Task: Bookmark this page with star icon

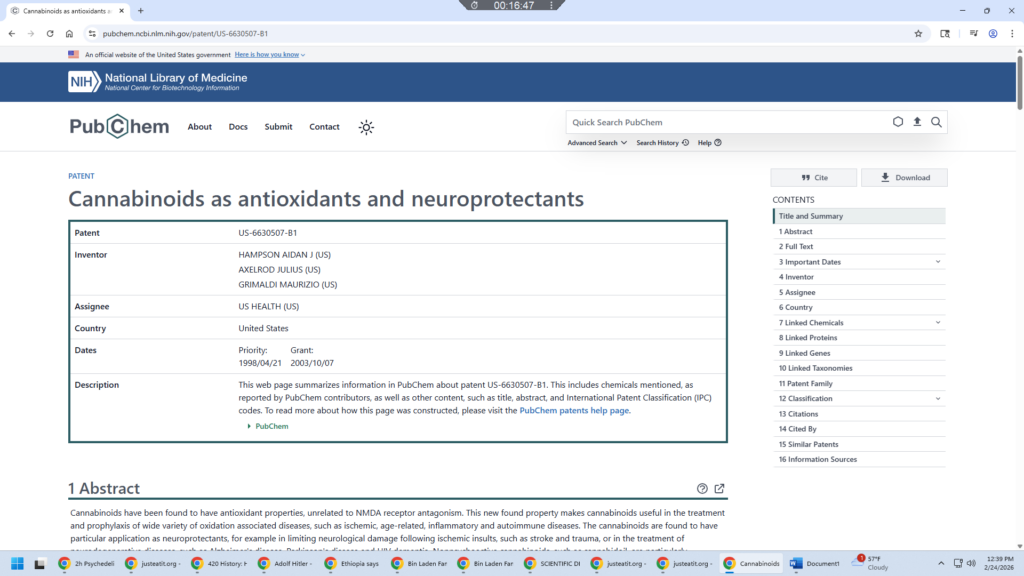Action: [x=918, y=33]
